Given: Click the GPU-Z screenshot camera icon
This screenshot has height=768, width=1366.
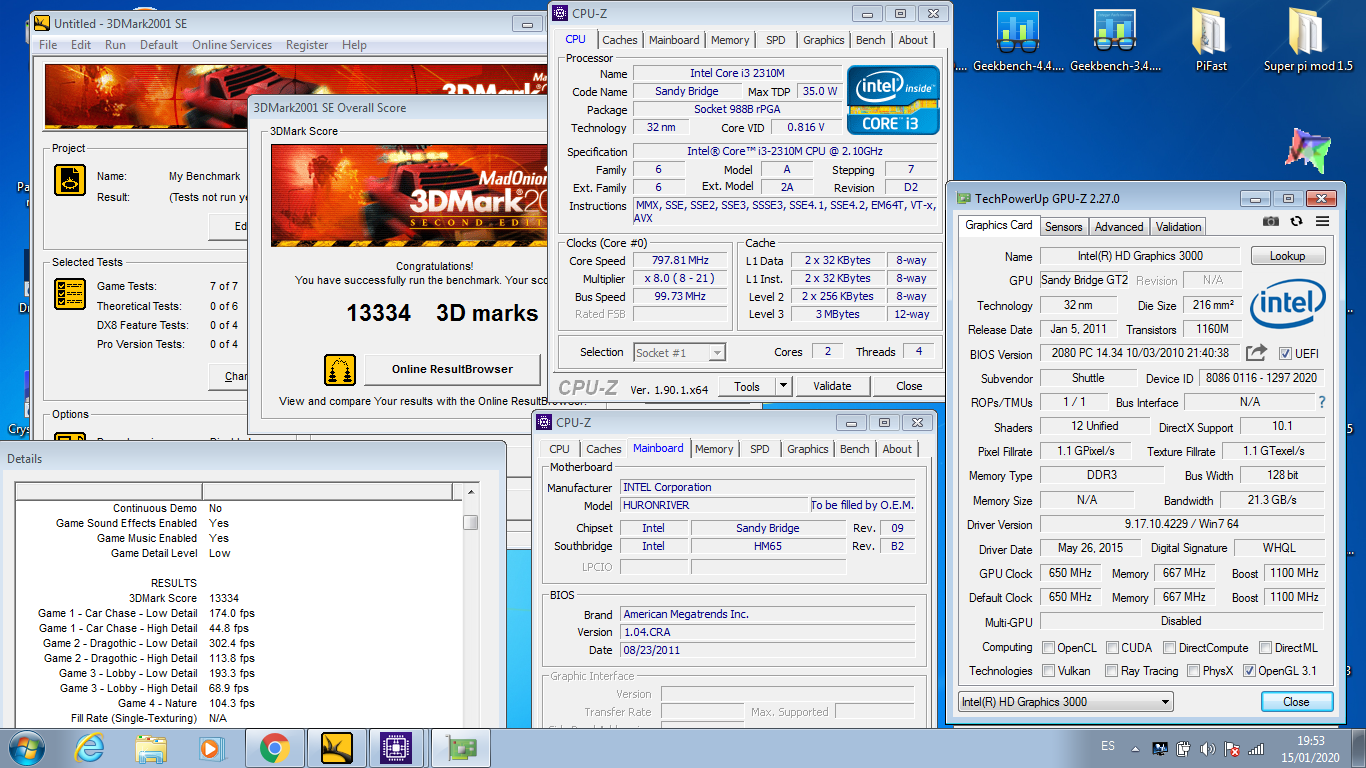Looking at the screenshot, I should pos(1270,221).
